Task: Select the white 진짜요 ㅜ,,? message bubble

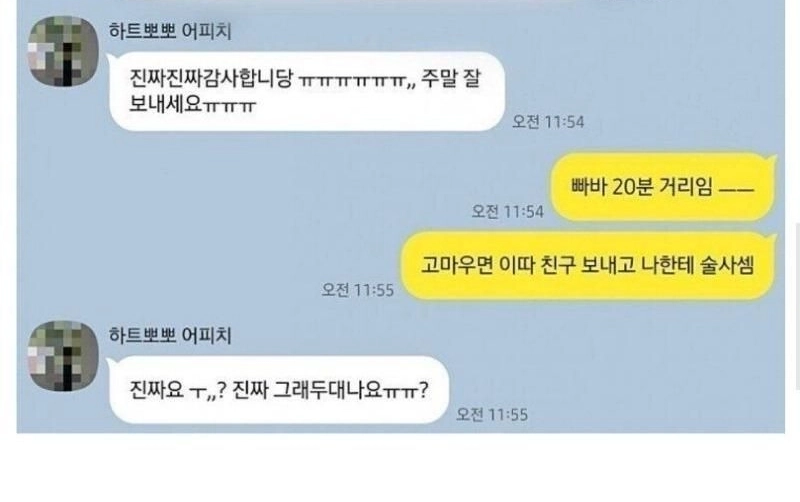Action: pos(279,390)
